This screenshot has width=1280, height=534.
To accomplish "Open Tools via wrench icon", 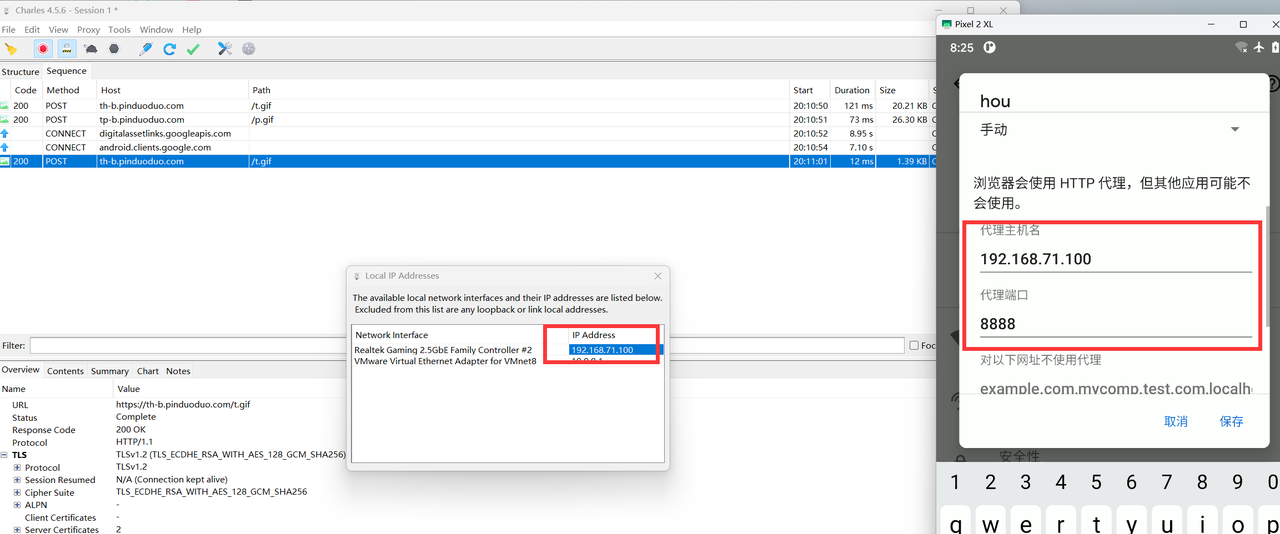I will (224, 48).
